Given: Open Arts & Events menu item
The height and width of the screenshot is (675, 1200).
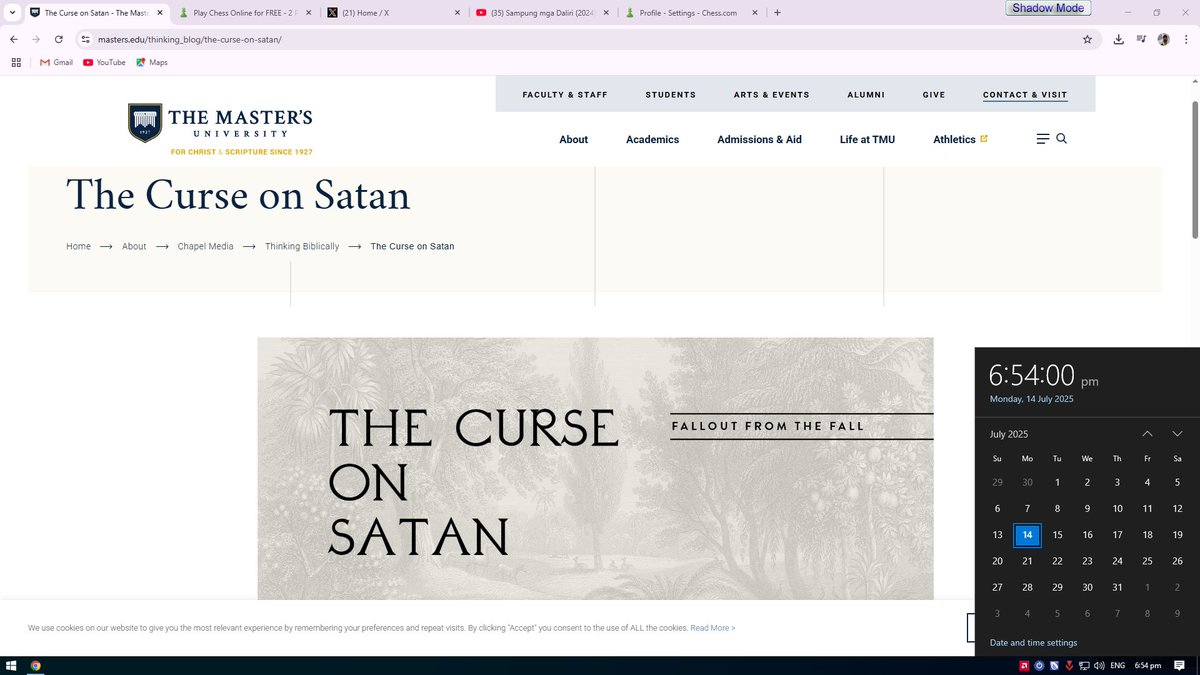Looking at the screenshot, I should tap(772, 95).
